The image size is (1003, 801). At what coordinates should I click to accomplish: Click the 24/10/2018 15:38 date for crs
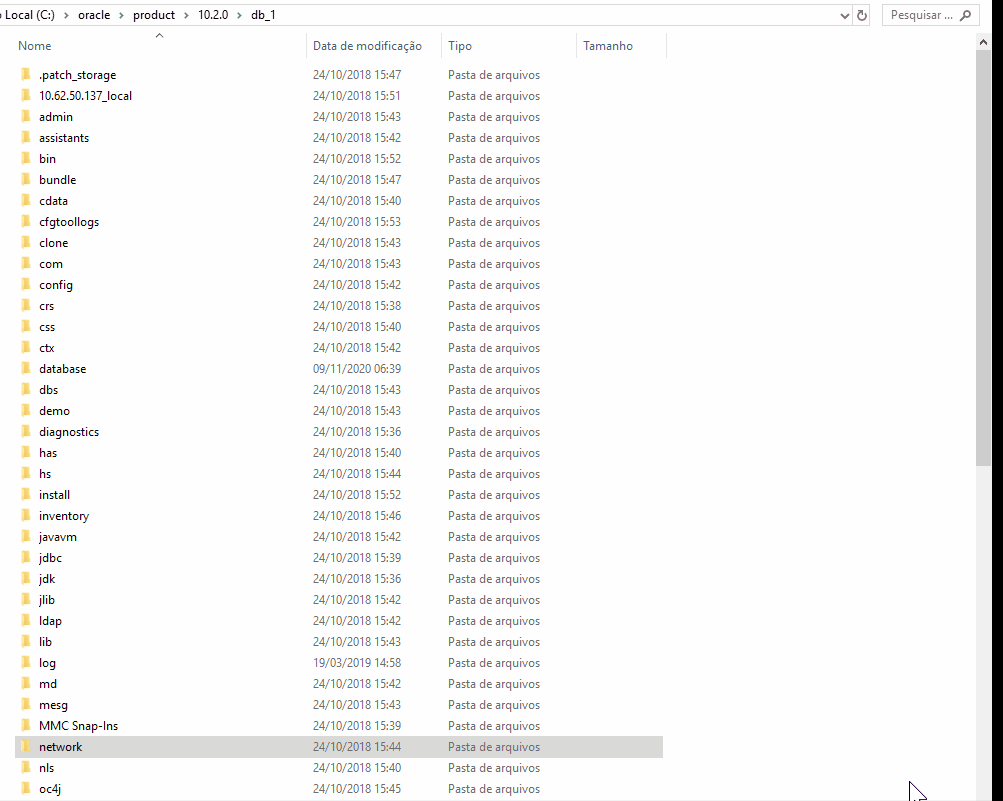(357, 306)
